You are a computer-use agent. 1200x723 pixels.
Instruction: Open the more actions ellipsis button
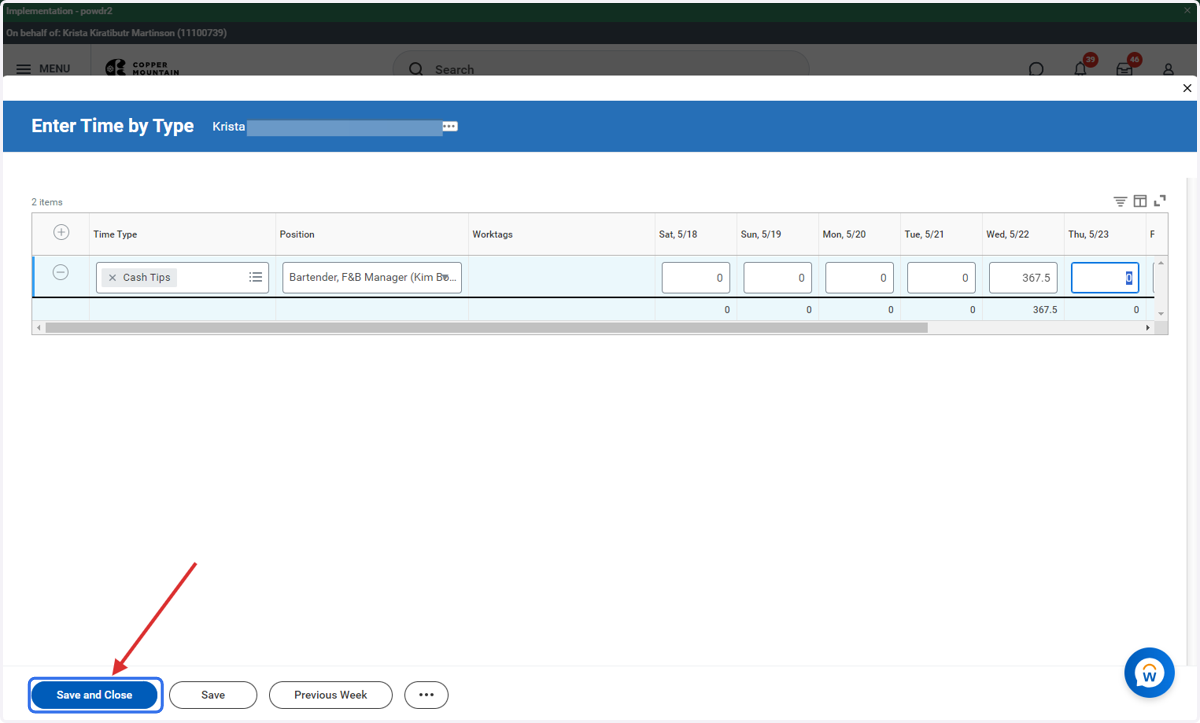426,695
